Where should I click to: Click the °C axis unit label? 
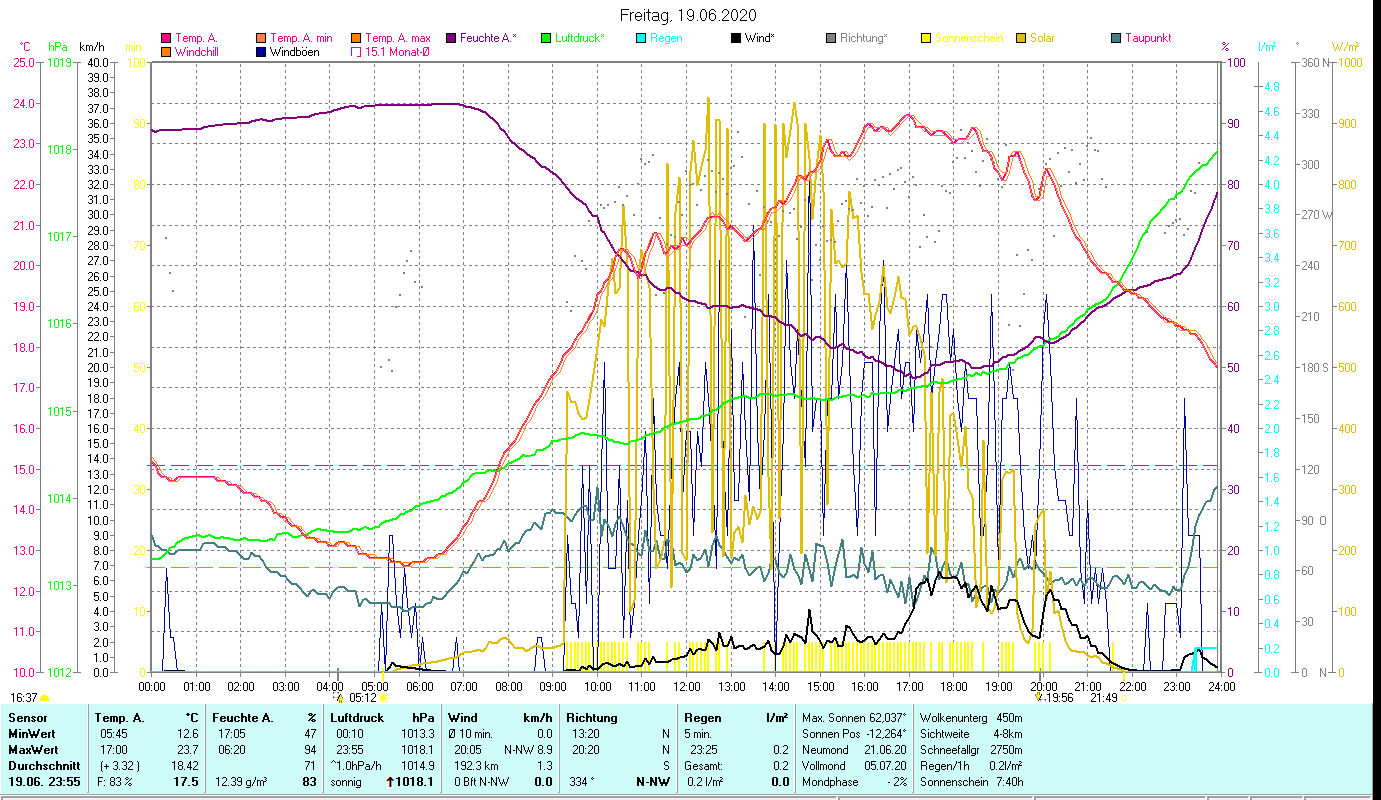coord(25,47)
